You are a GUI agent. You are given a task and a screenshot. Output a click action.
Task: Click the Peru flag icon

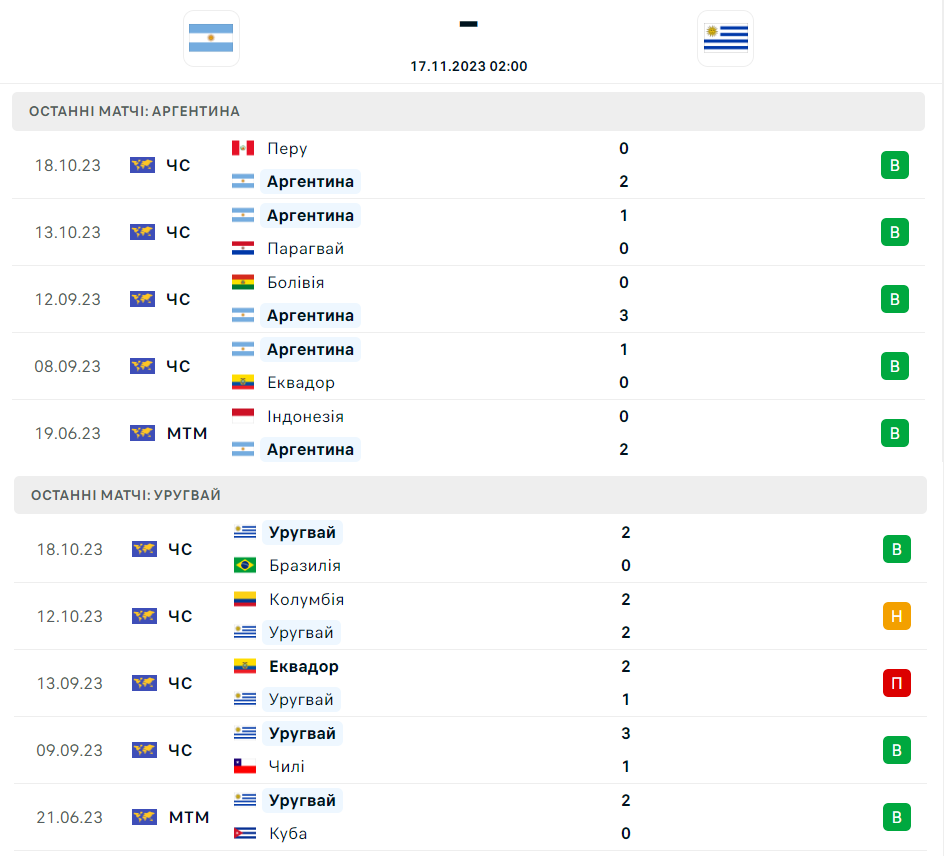coord(243,149)
